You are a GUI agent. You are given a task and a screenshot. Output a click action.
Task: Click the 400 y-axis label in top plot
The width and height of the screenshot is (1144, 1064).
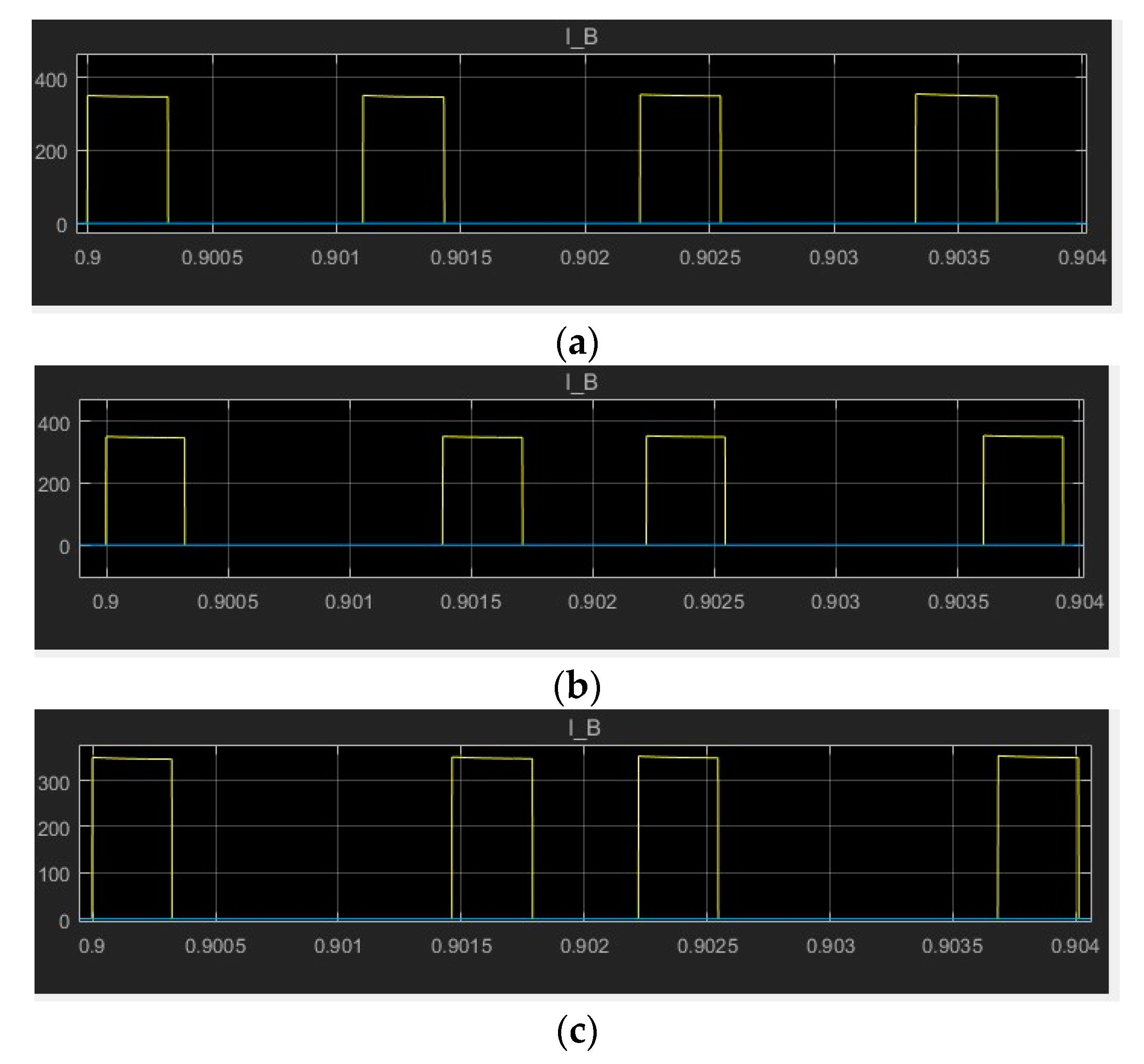pyautogui.click(x=51, y=80)
